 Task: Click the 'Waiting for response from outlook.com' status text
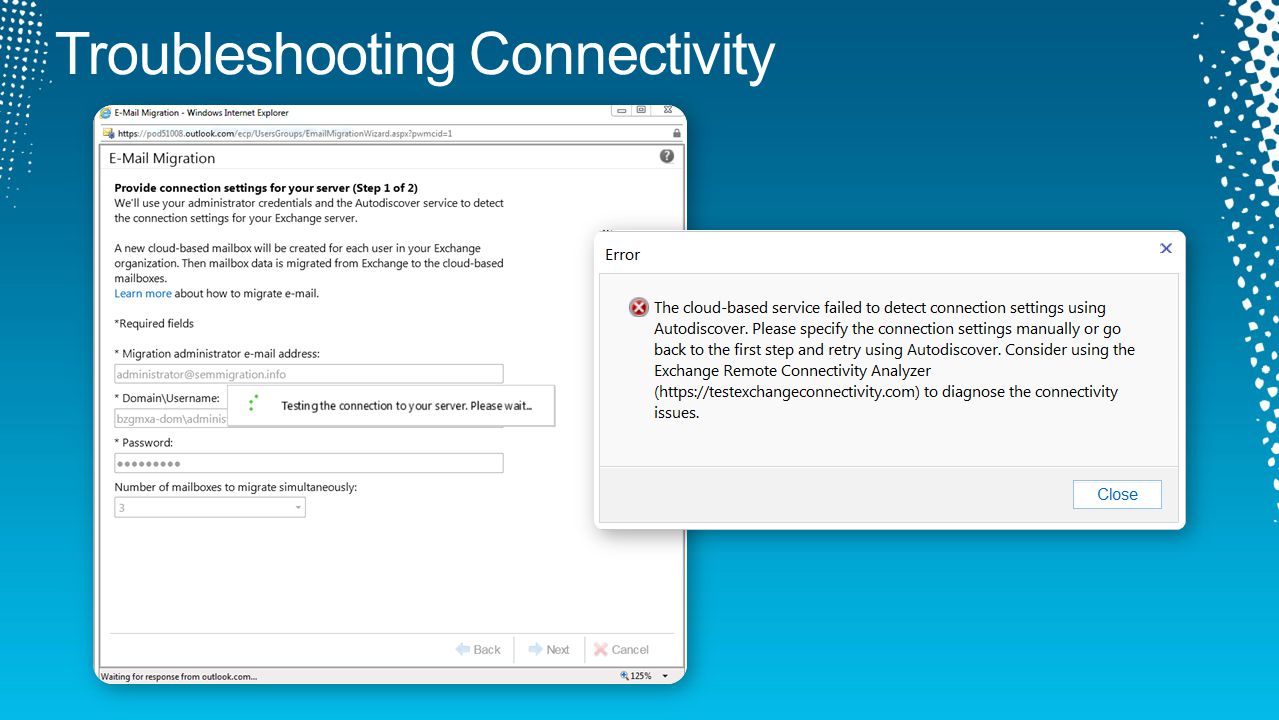pyautogui.click(x=179, y=676)
